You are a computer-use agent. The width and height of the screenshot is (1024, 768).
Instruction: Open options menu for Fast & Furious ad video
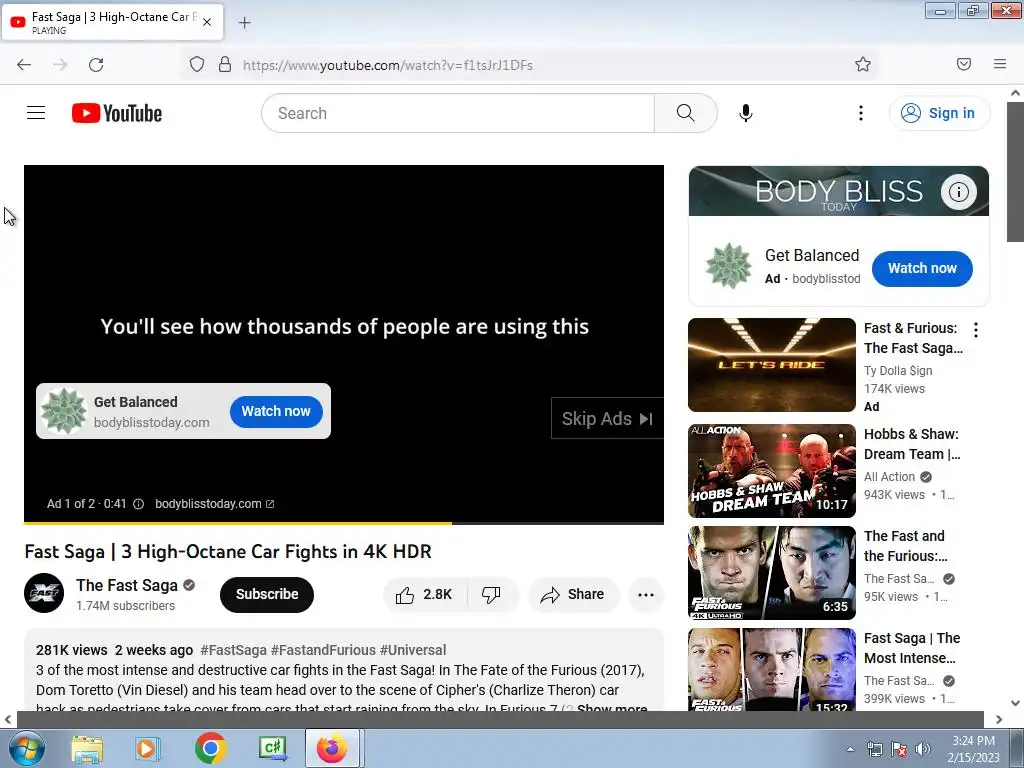(975, 330)
